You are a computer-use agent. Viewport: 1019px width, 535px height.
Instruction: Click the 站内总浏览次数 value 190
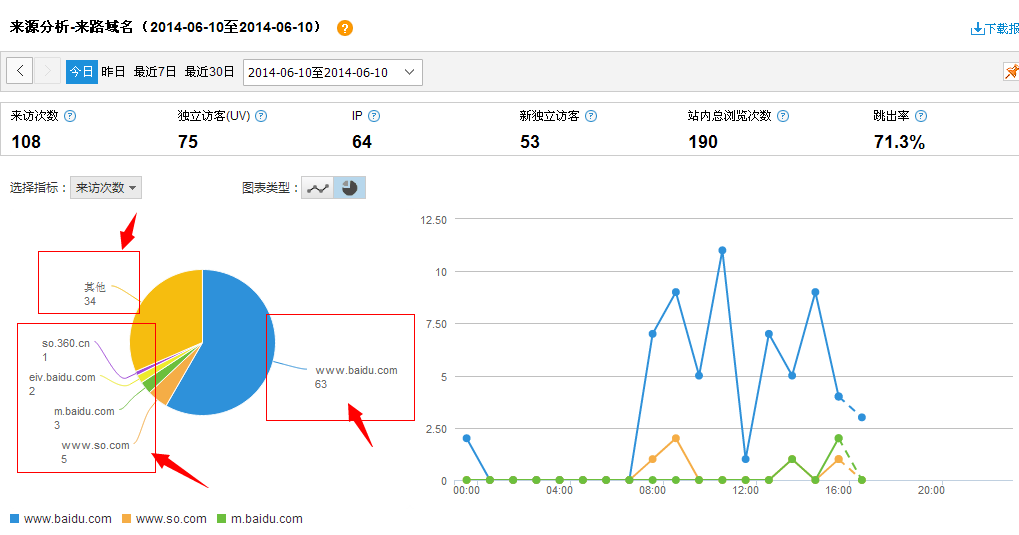[703, 142]
